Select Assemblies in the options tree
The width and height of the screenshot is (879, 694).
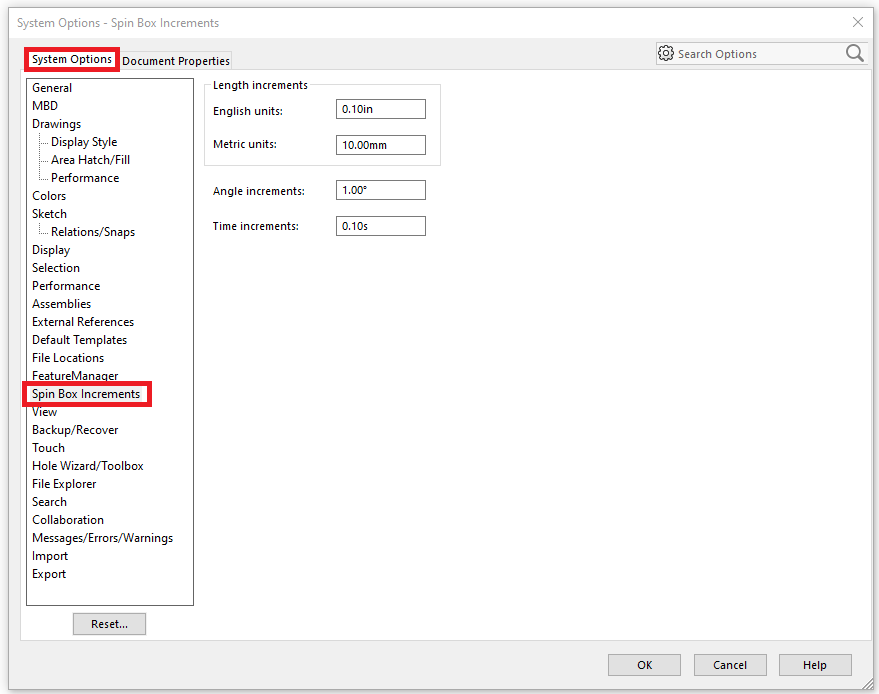pyautogui.click(x=61, y=304)
